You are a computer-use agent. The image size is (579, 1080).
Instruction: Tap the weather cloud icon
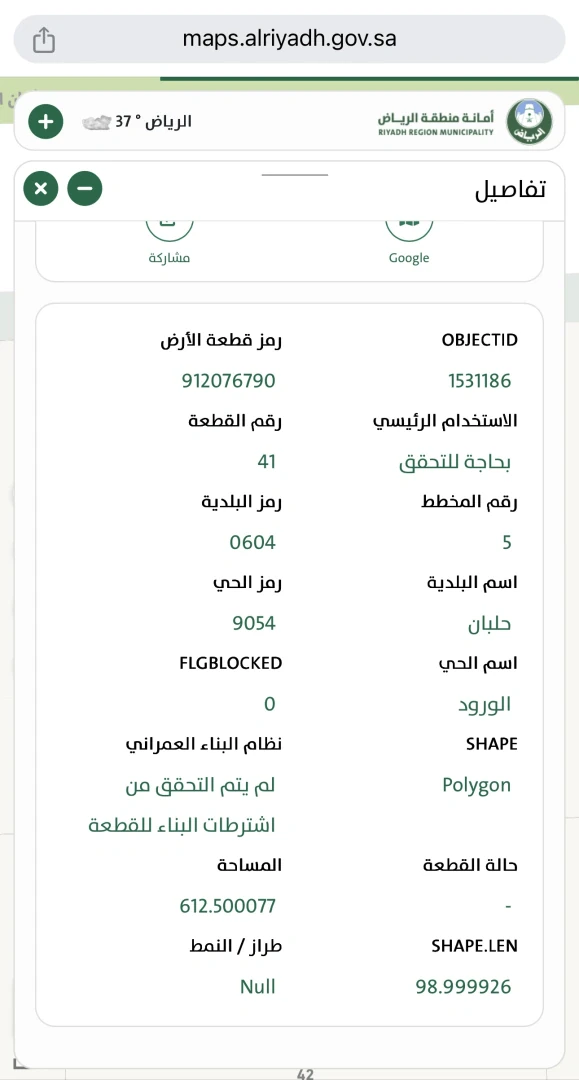click(96, 123)
